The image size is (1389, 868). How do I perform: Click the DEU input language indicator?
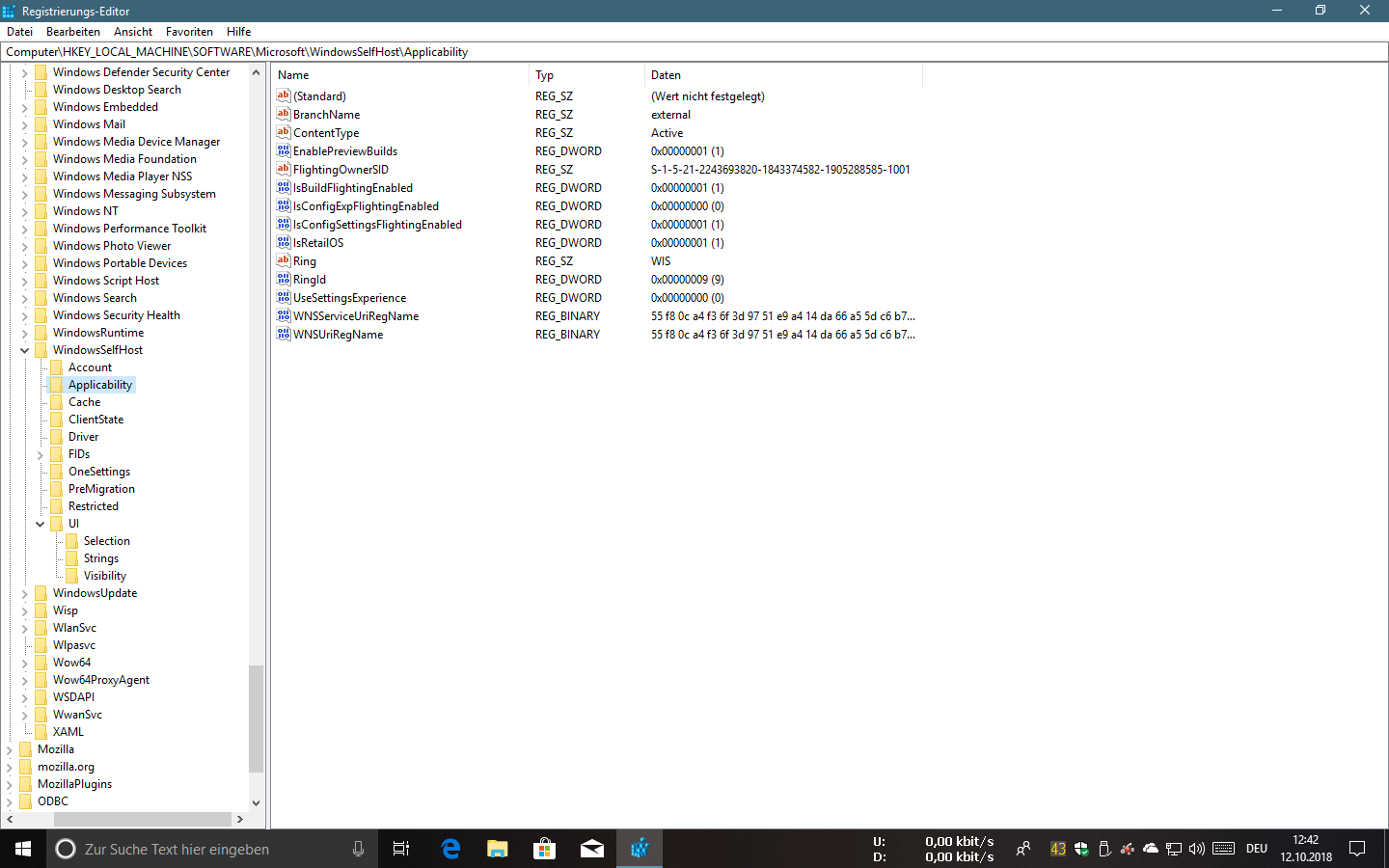click(1257, 849)
